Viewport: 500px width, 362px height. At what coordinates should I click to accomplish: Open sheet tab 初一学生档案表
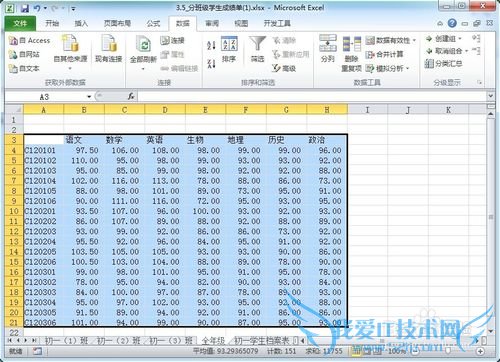[261, 341]
